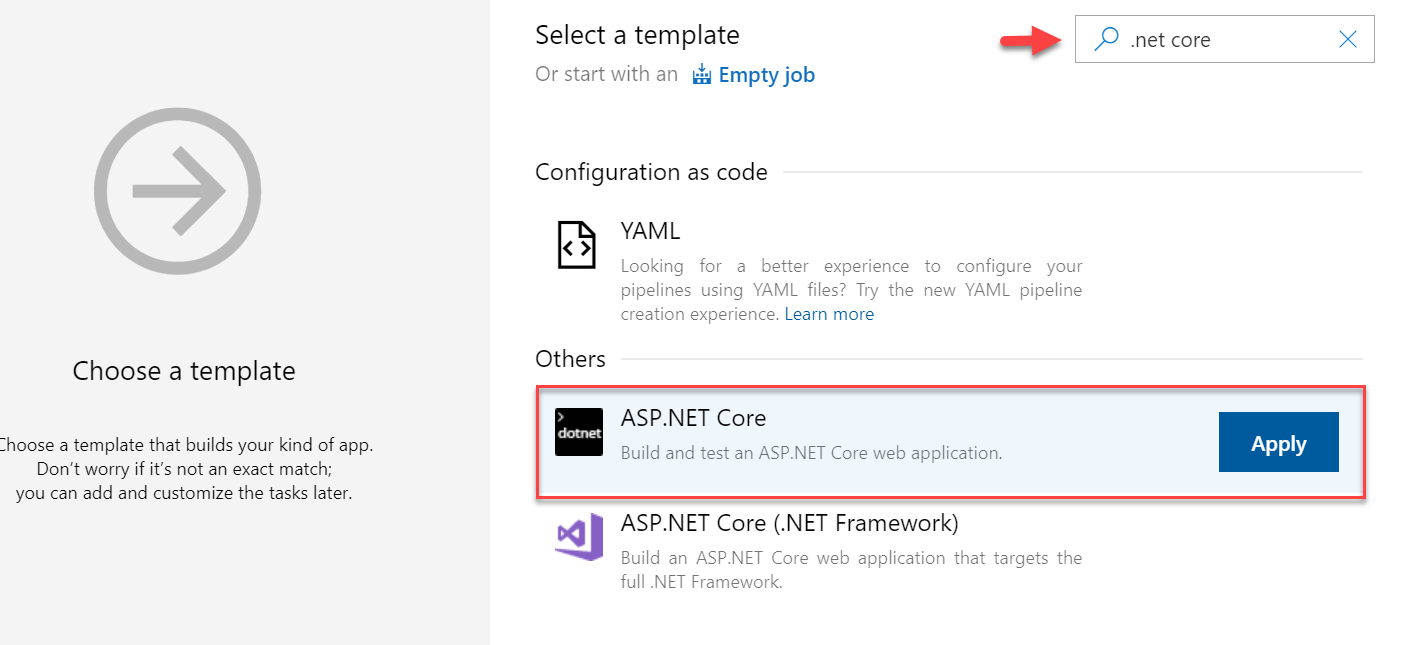Start with an Empty job
The image size is (1407, 645).
[x=767, y=74]
